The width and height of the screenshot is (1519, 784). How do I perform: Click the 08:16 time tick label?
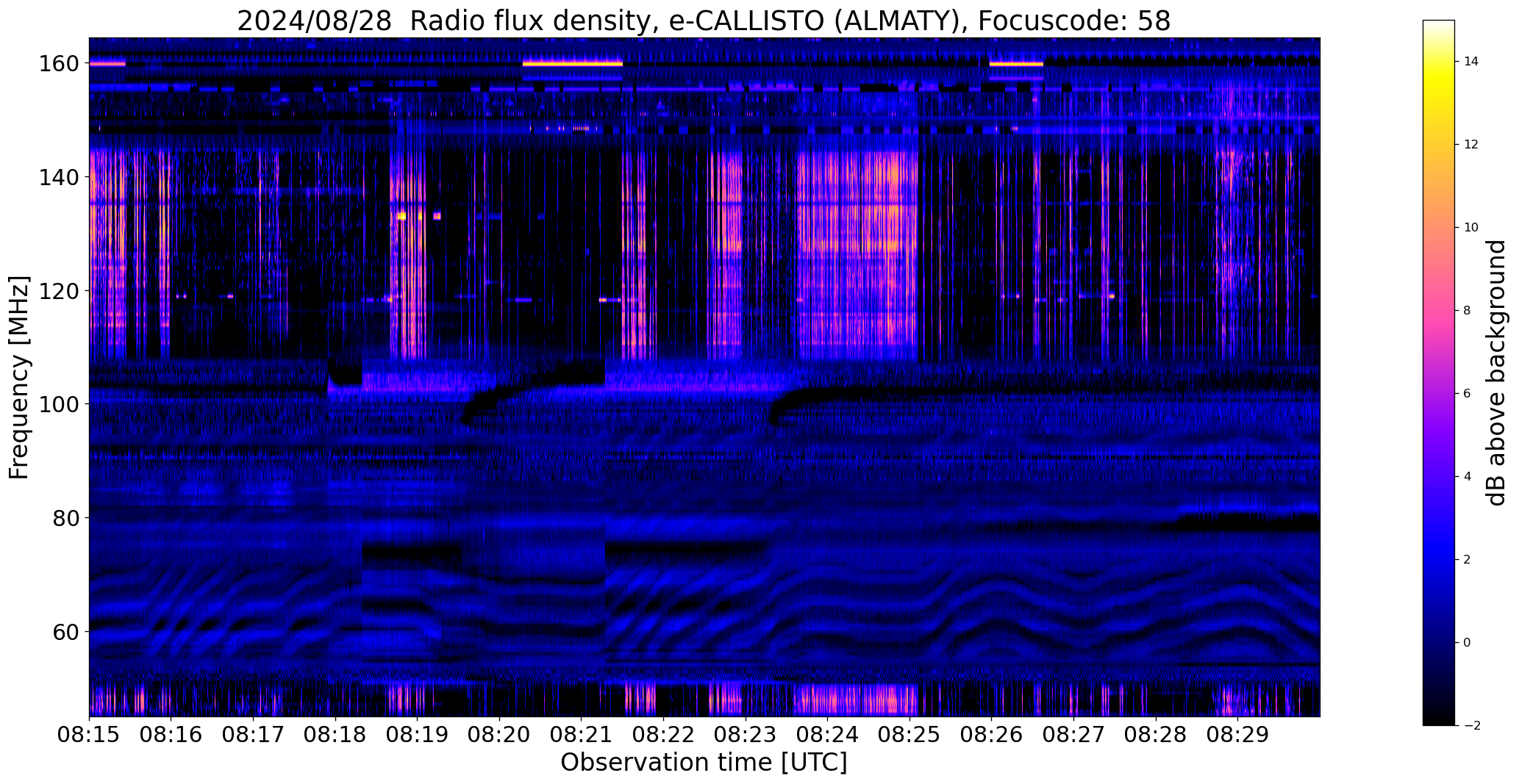[x=171, y=735]
